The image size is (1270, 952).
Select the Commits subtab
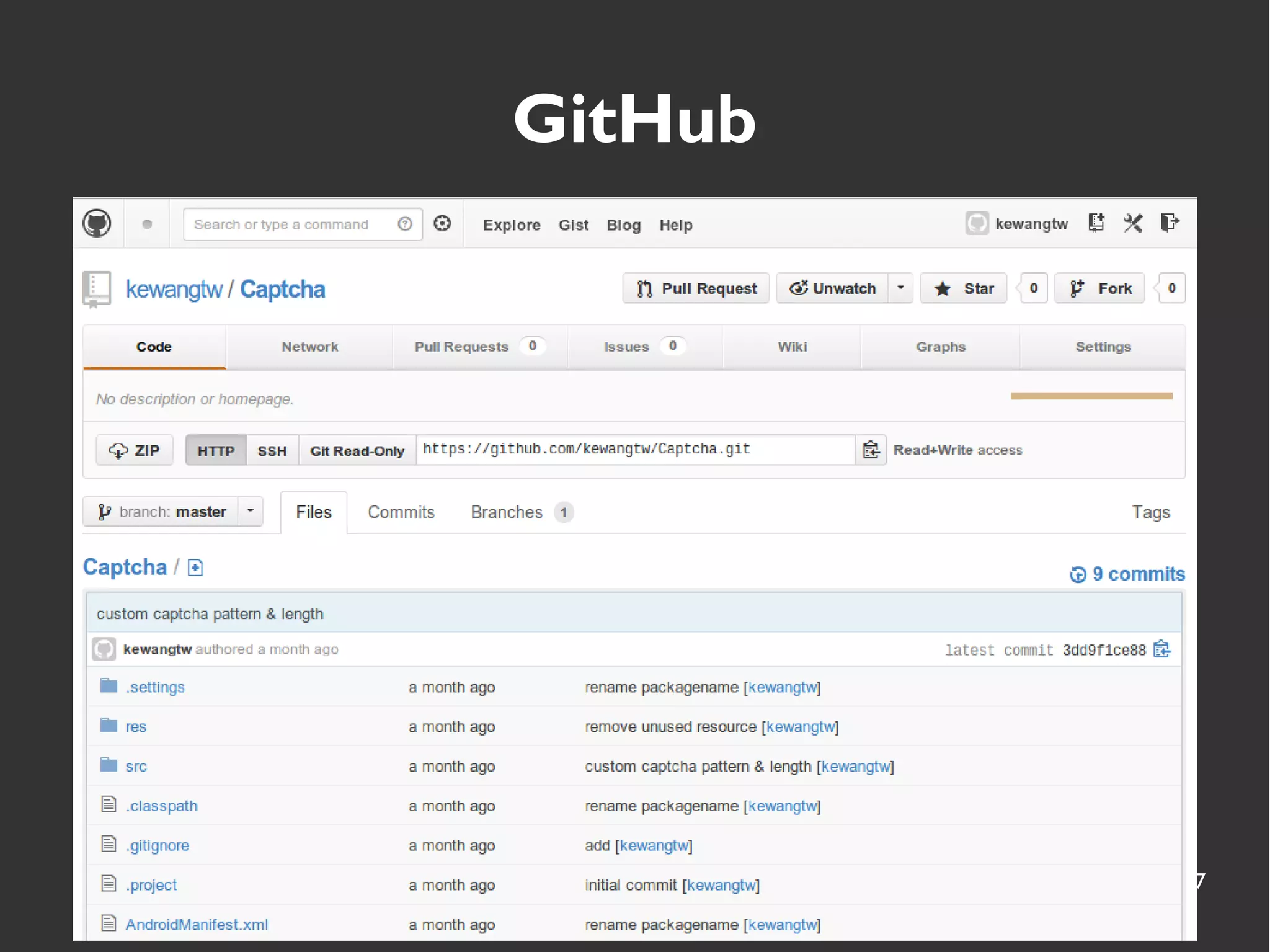[x=401, y=512]
